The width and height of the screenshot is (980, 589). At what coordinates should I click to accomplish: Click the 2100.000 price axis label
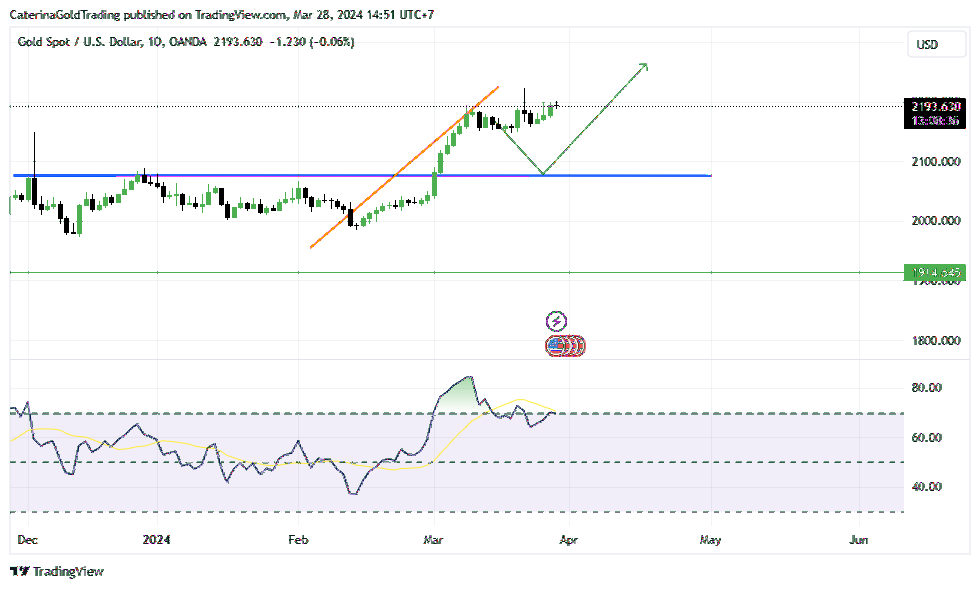[x=936, y=161]
